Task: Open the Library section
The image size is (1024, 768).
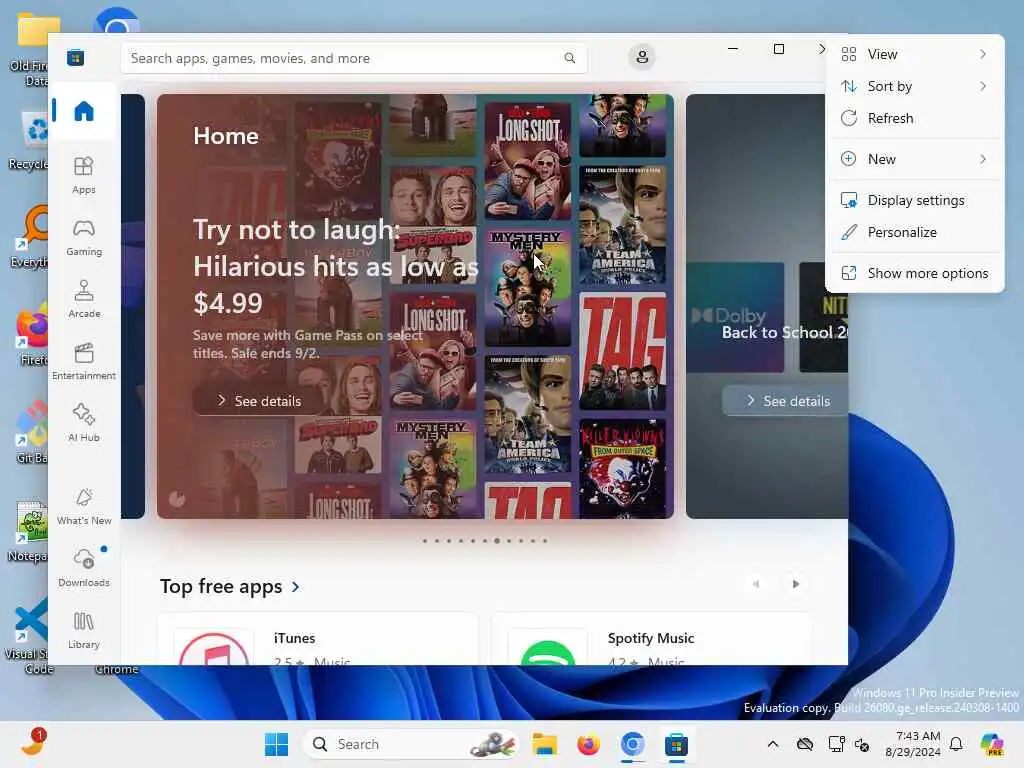Action: tap(84, 630)
